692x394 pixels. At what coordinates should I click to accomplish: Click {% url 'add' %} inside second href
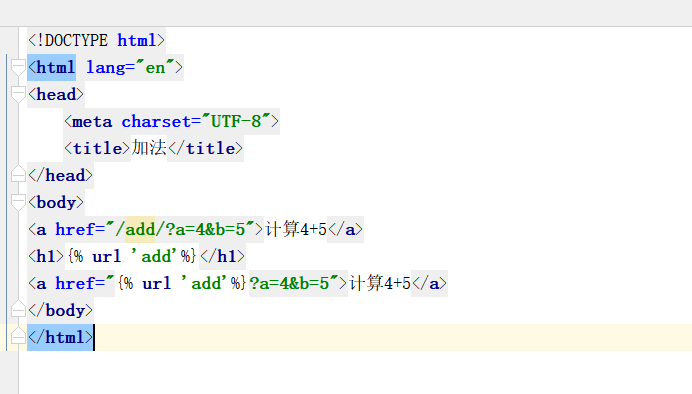click(181, 283)
